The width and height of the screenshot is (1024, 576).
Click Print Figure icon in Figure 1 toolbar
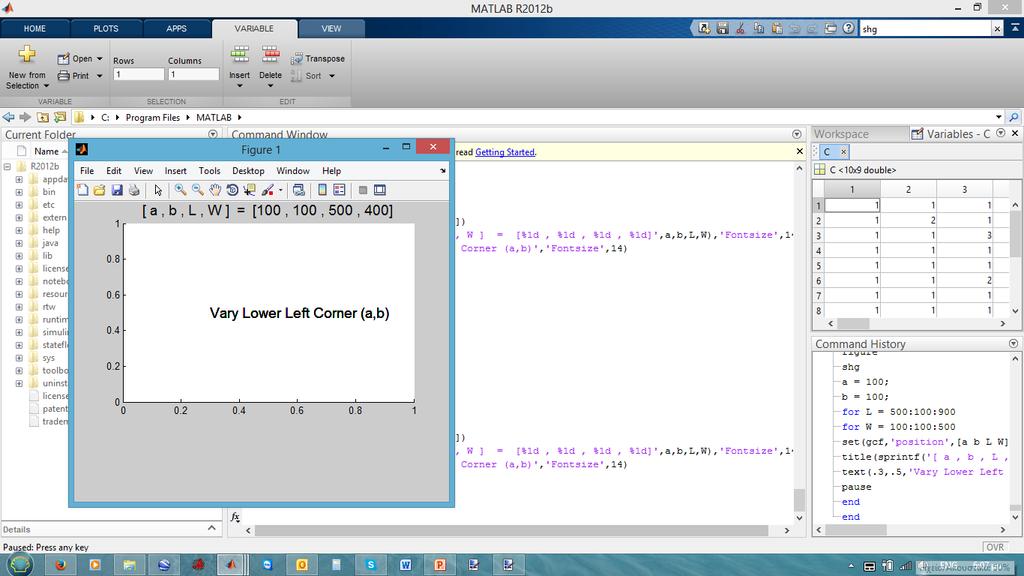(134, 190)
